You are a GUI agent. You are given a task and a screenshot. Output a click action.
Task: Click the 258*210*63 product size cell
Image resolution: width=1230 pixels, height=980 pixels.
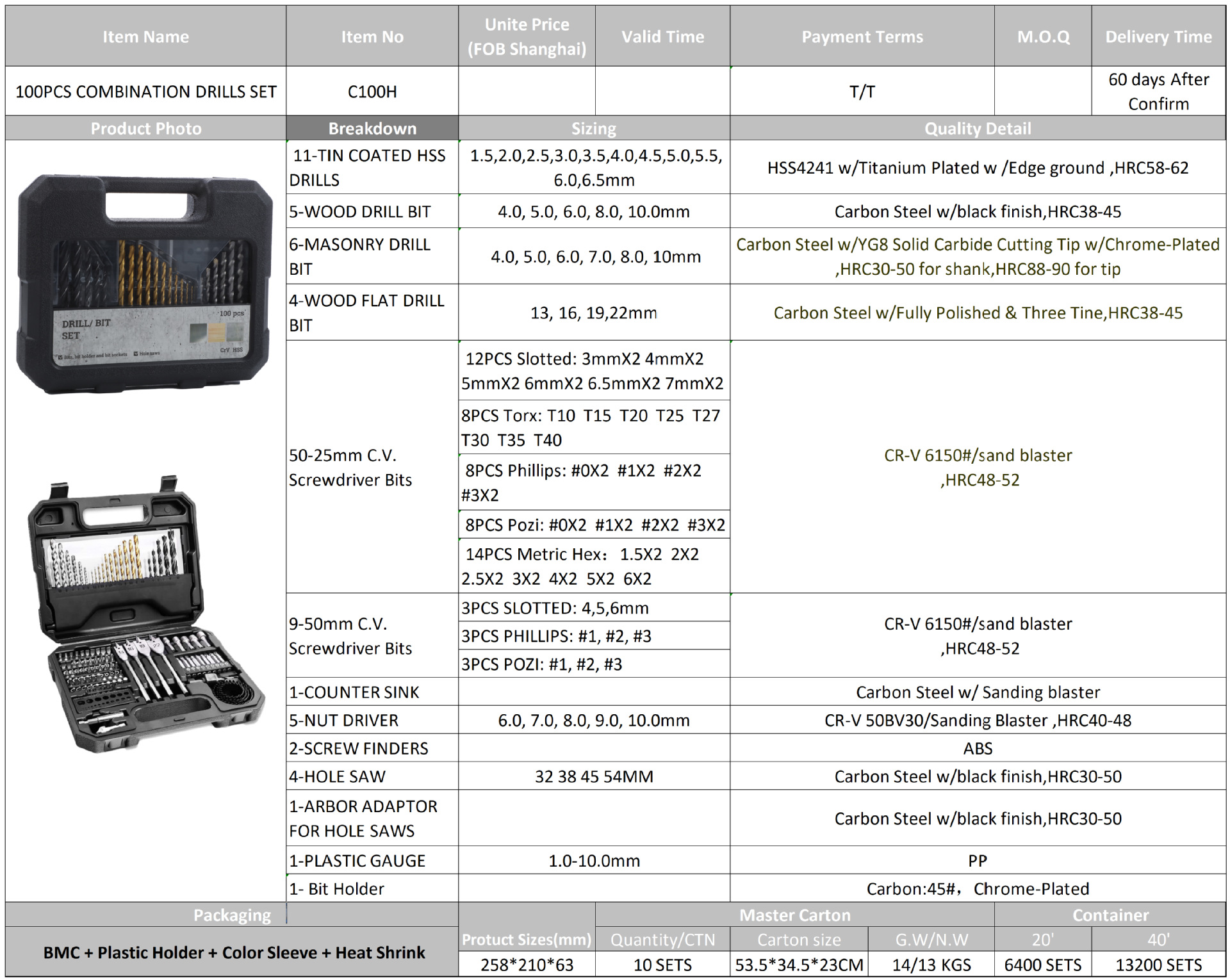[527, 965]
